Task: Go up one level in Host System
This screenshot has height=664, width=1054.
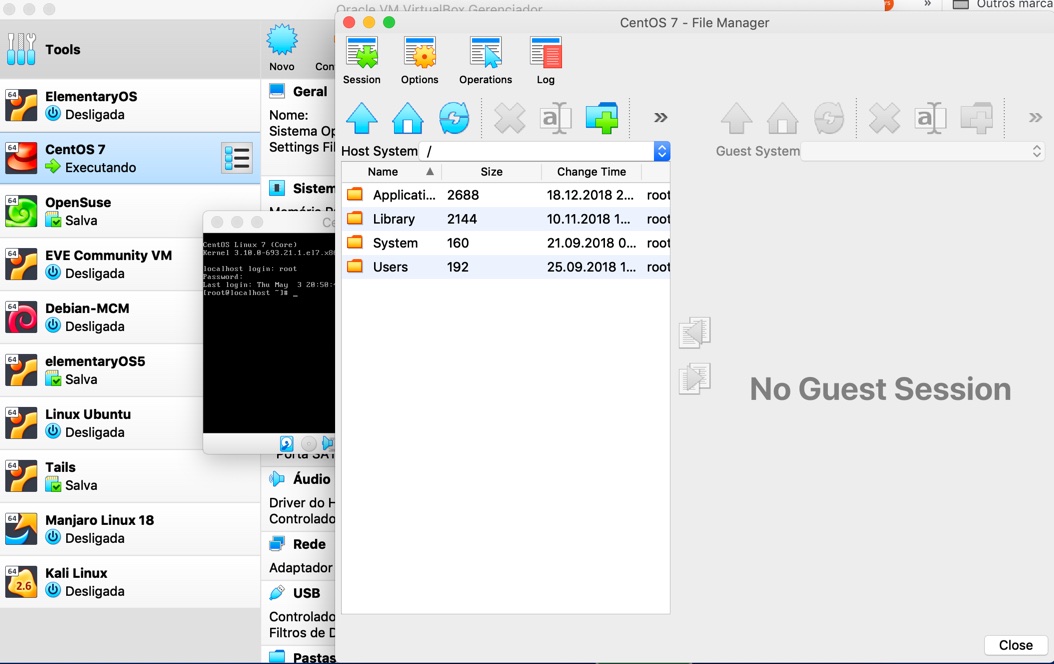Action: (x=361, y=117)
